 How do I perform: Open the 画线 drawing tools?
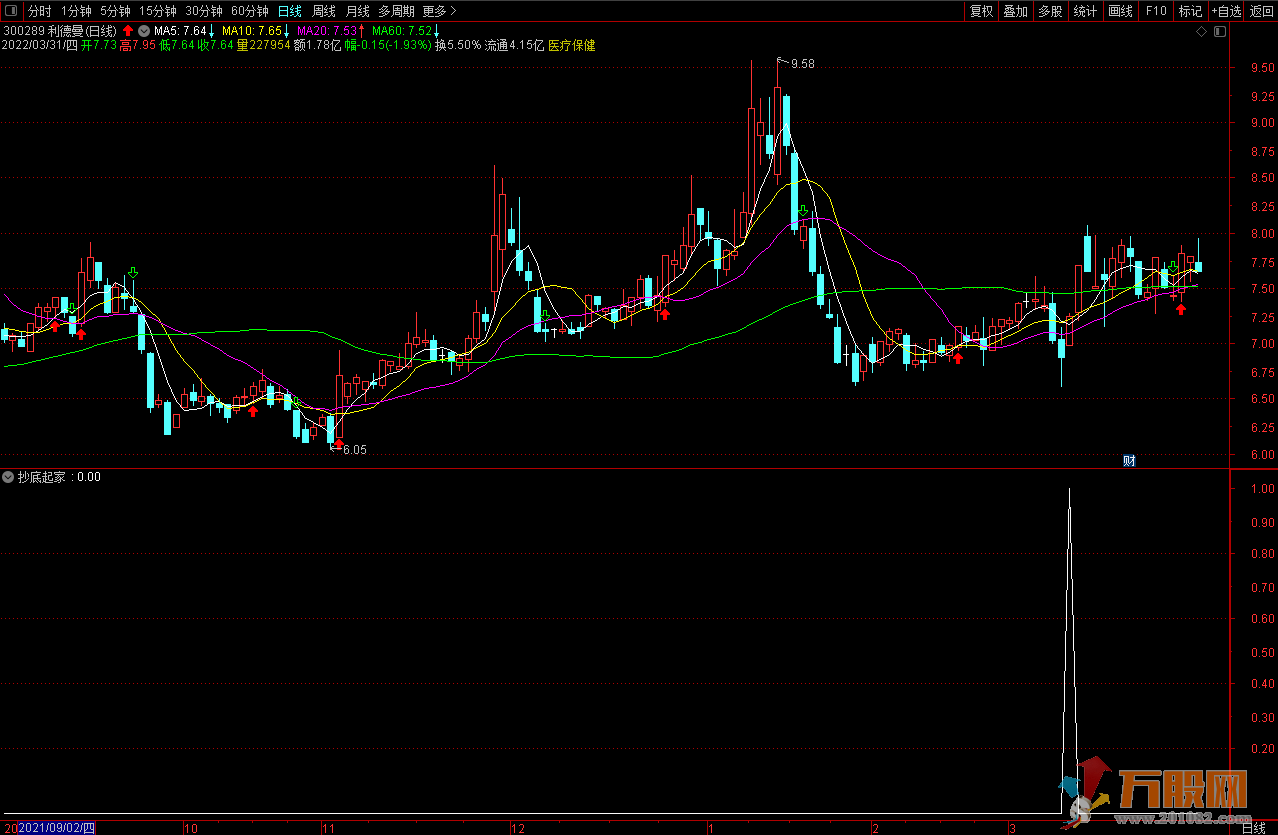[x=1121, y=11]
